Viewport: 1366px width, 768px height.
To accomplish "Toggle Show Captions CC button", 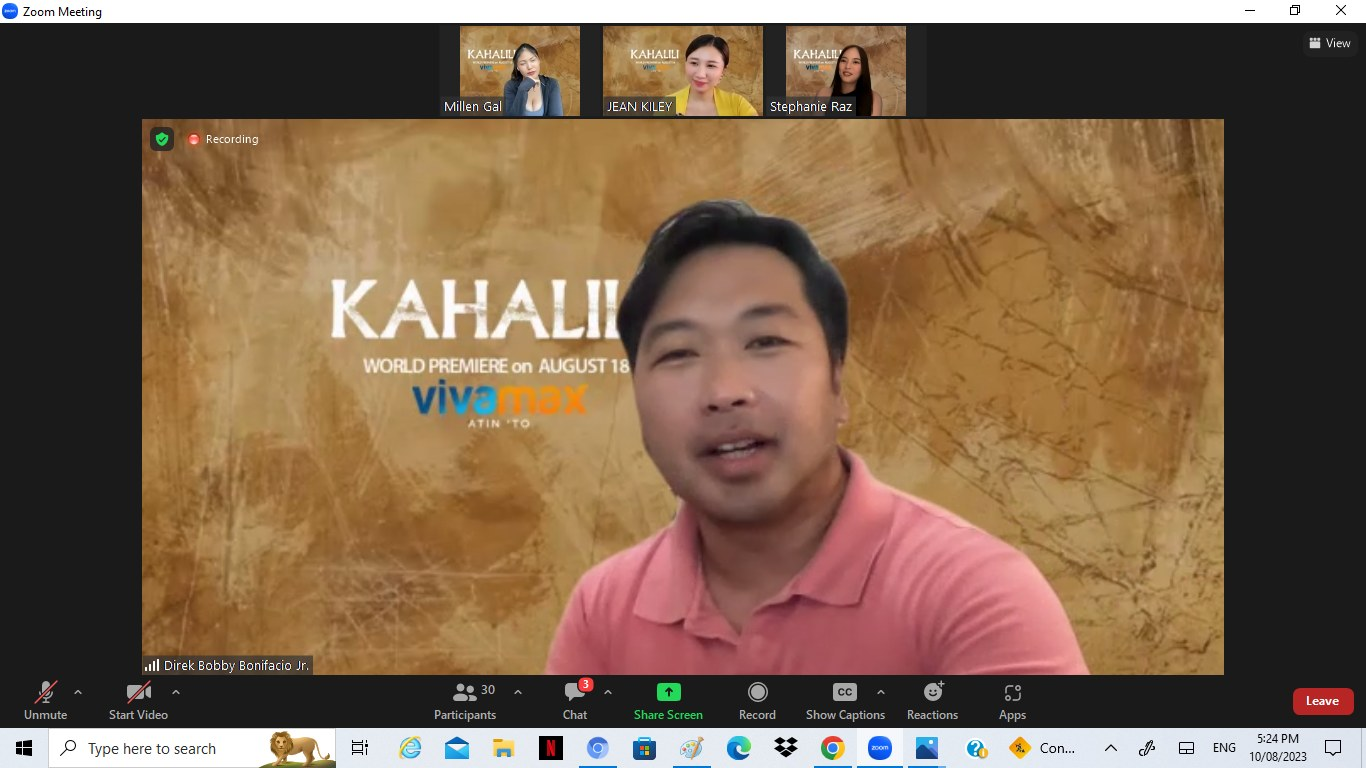I will point(845,701).
